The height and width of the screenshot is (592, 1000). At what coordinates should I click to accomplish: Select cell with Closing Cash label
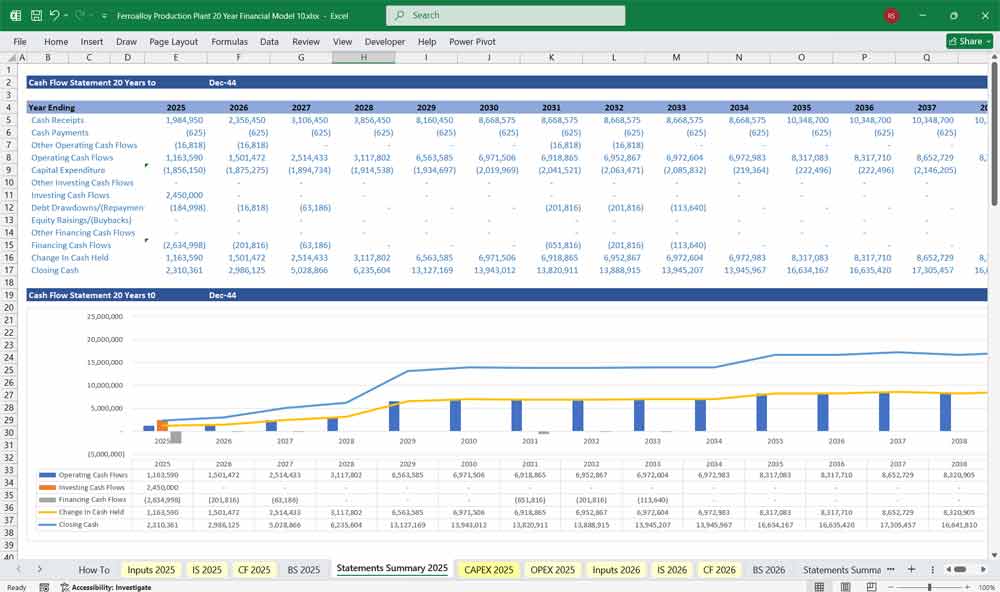point(54,270)
